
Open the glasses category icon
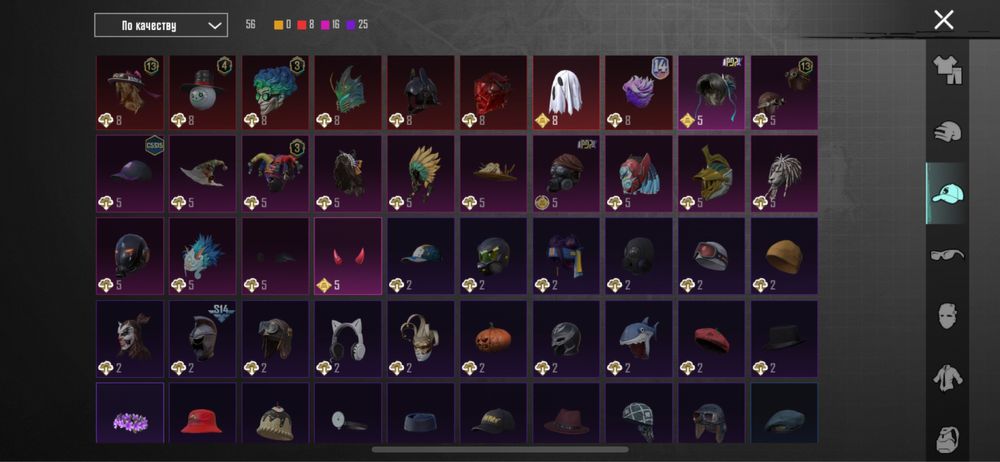[947, 255]
